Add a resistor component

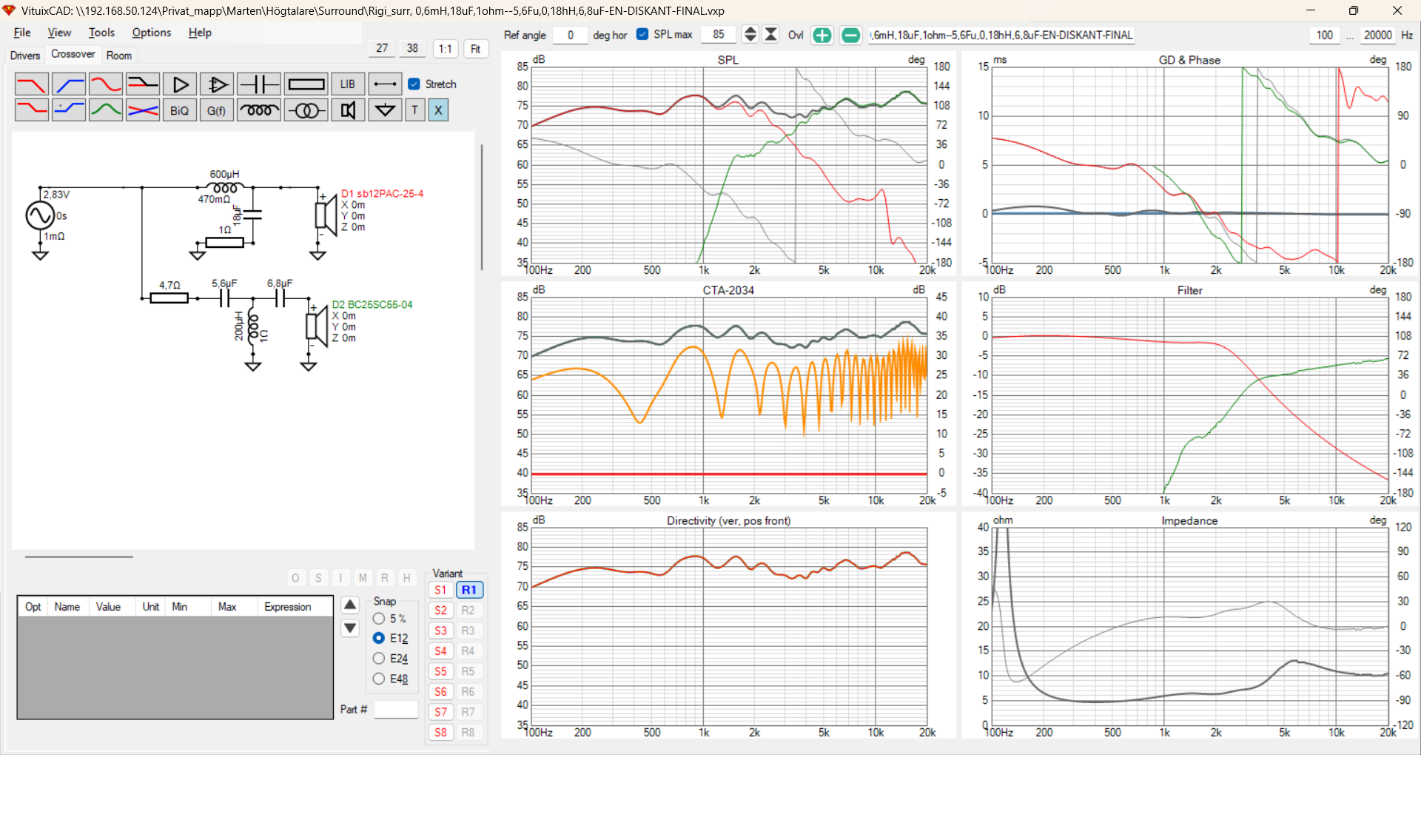306,84
